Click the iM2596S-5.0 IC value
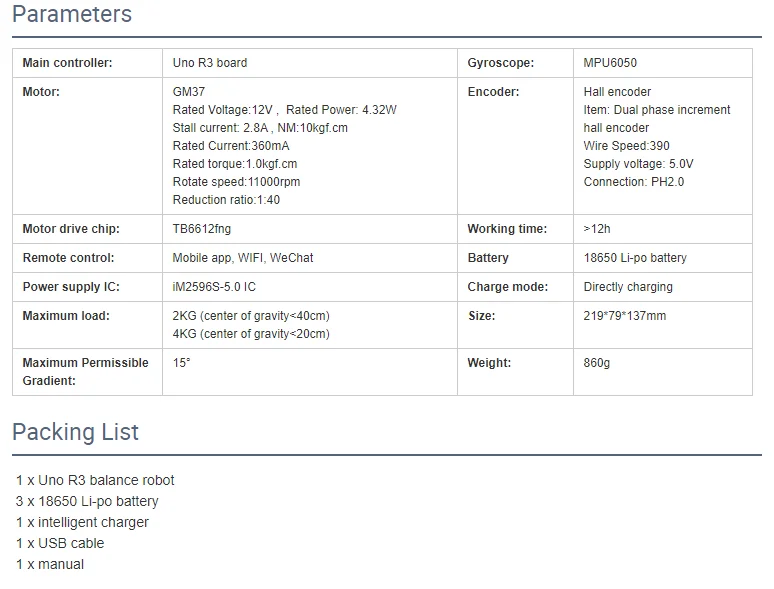 click(214, 287)
